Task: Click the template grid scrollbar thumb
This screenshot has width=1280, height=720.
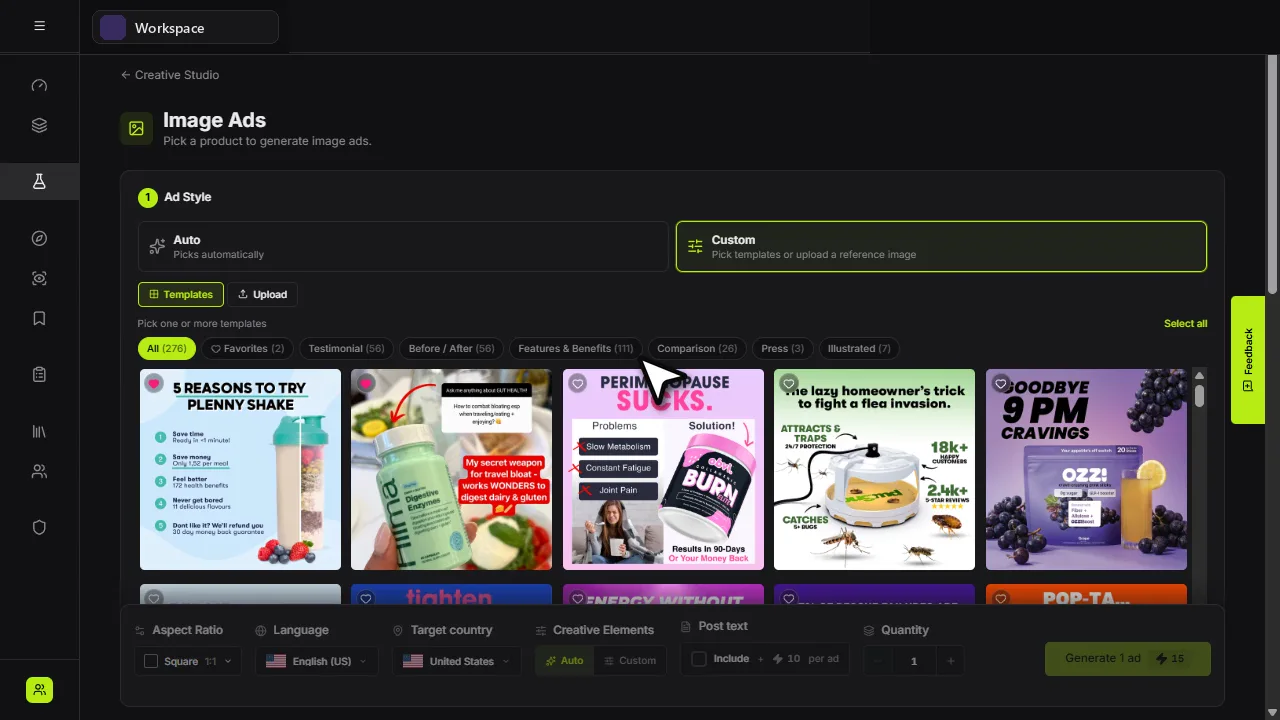Action: (x=1199, y=395)
